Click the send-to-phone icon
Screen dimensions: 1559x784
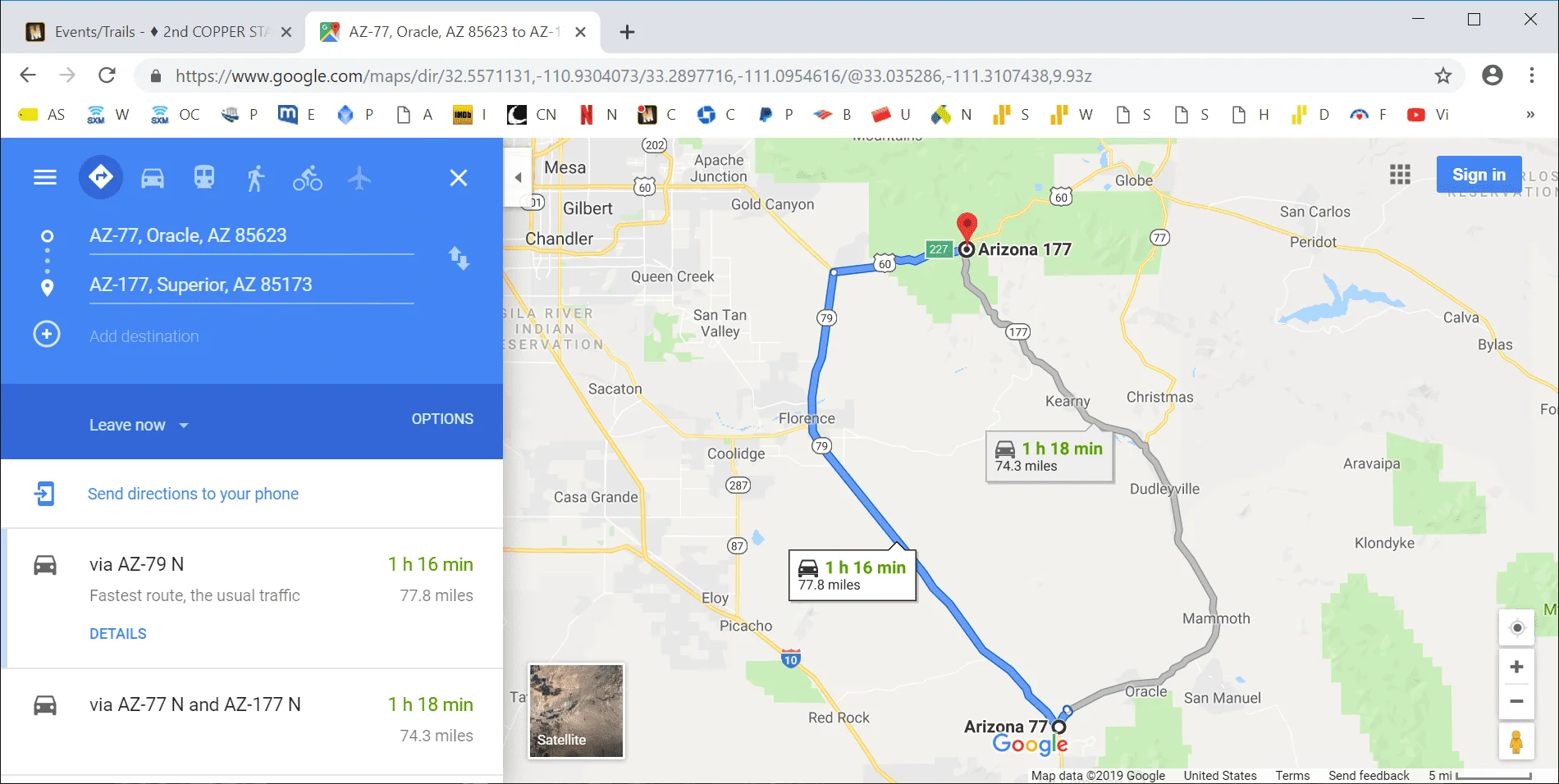[44, 494]
